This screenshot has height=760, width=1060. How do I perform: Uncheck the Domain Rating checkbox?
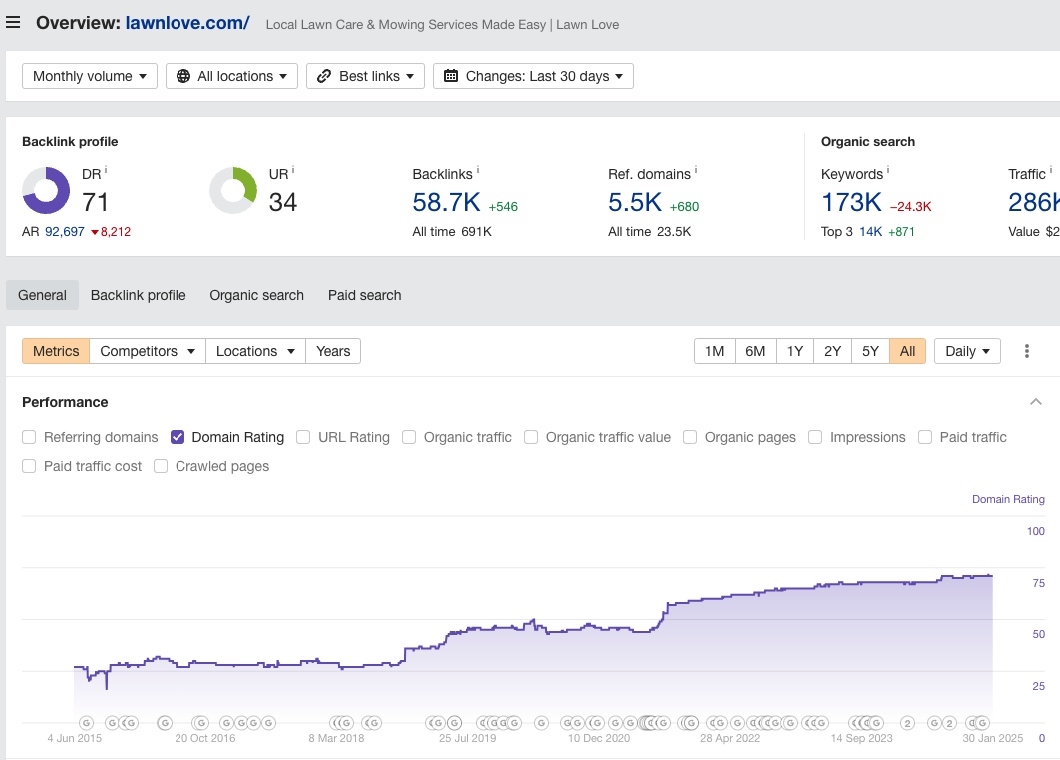[177, 437]
